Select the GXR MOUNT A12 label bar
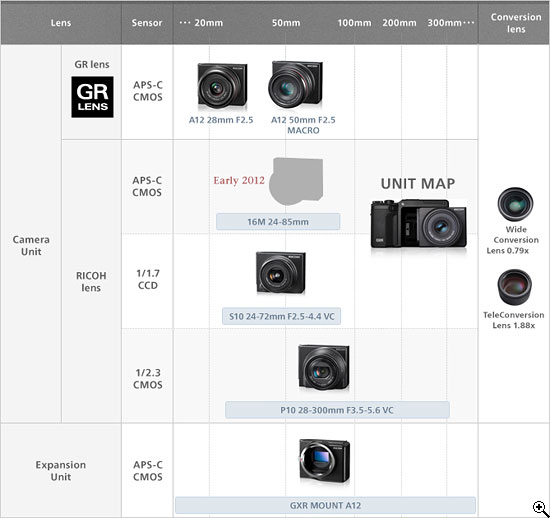The height and width of the screenshot is (518, 550). pos(325,505)
